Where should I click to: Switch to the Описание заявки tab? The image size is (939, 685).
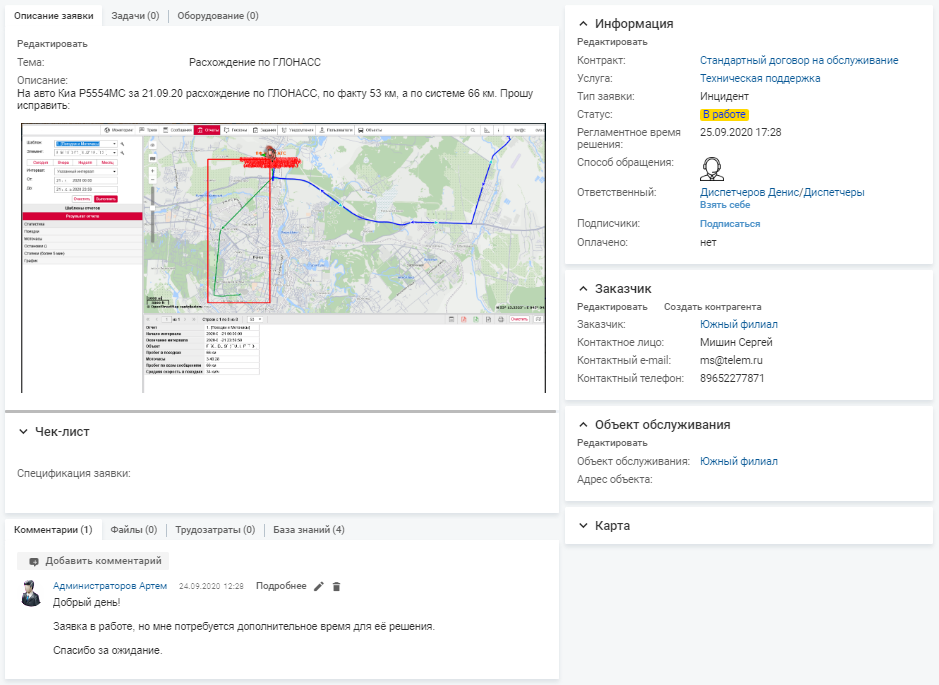pos(54,16)
